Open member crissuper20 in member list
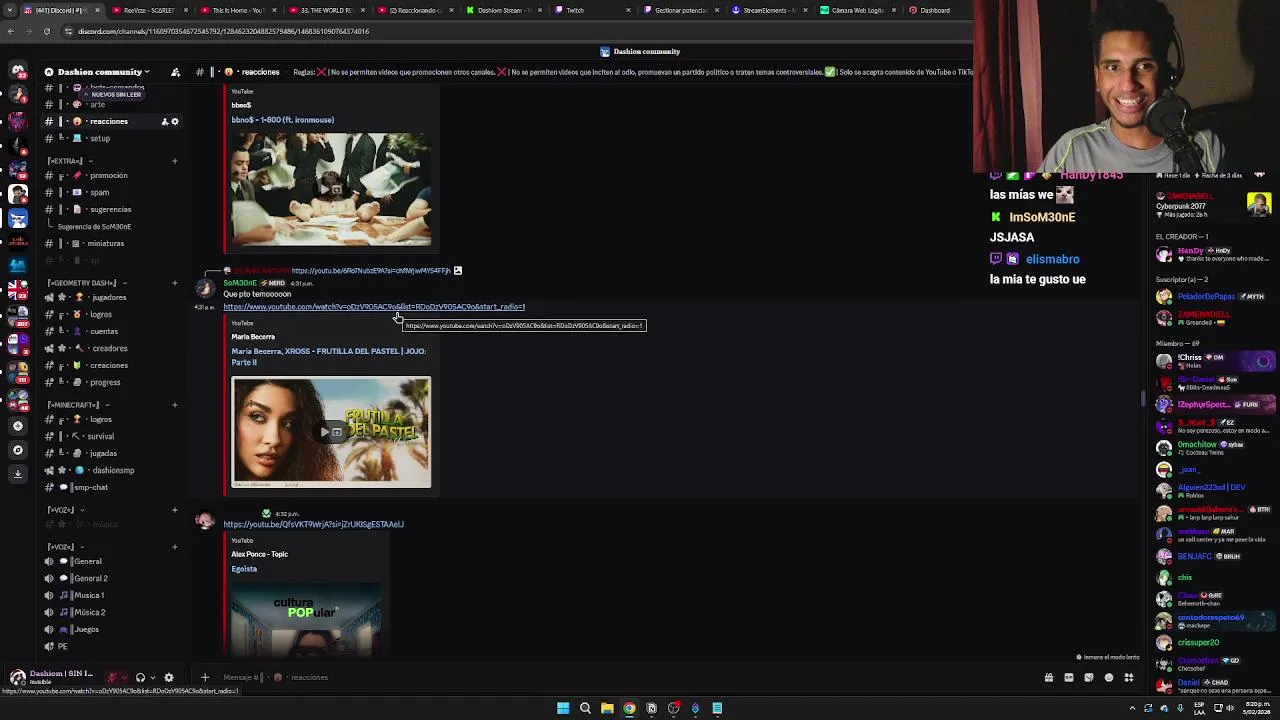 pyautogui.click(x=1214, y=643)
